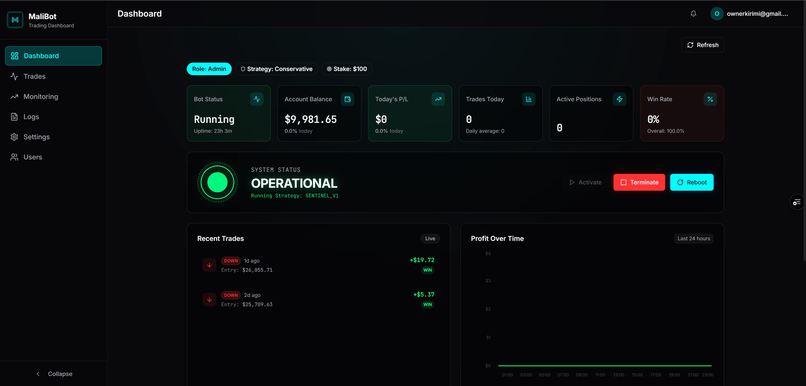This screenshot has width=806, height=386.
Task: Open Settings in the sidebar
Action: click(53, 137)
